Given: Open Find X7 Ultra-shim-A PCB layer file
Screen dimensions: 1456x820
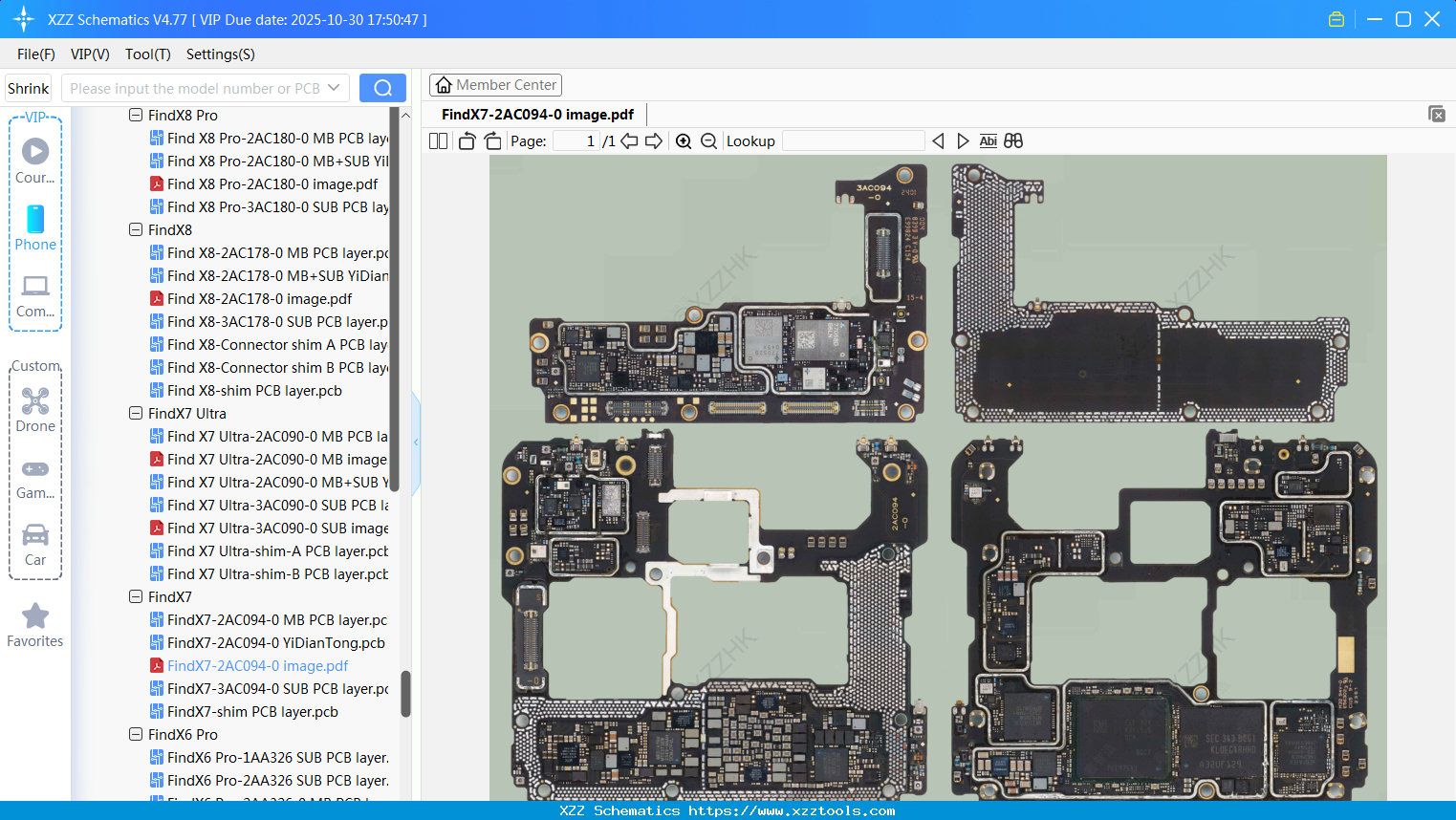Looking at the screenshot, I should [x=269, y=550].
